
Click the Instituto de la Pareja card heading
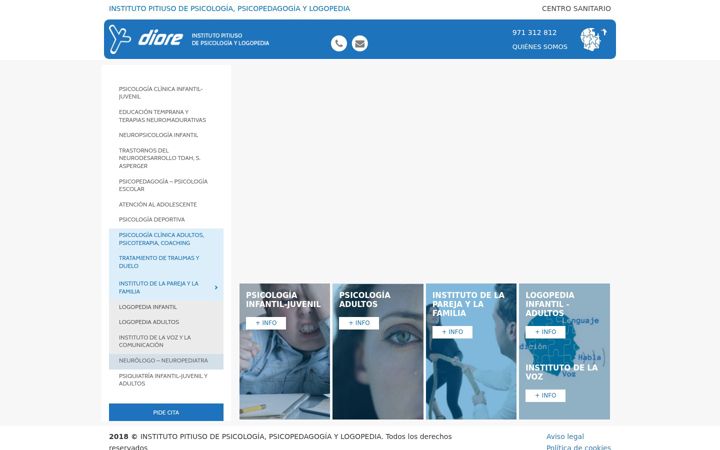(468, 304)
